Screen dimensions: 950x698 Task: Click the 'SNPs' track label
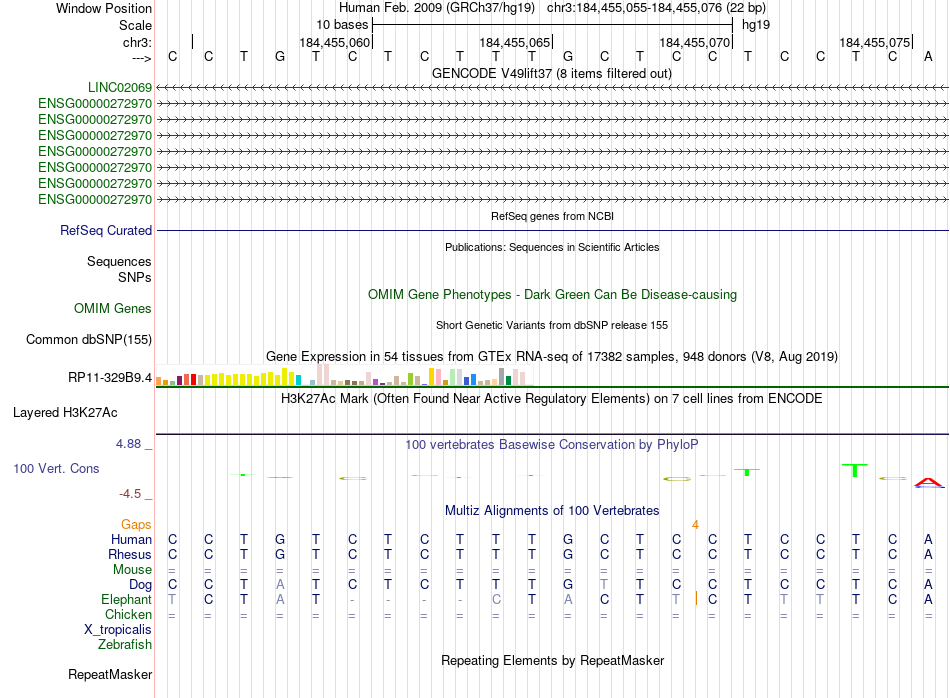click(x=135, y=277)
